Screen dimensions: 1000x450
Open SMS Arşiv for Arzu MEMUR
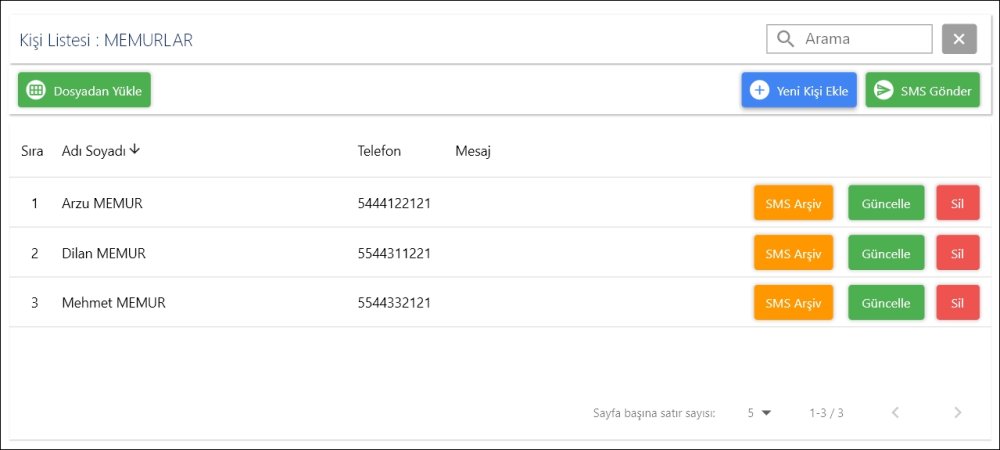(793, 203)
